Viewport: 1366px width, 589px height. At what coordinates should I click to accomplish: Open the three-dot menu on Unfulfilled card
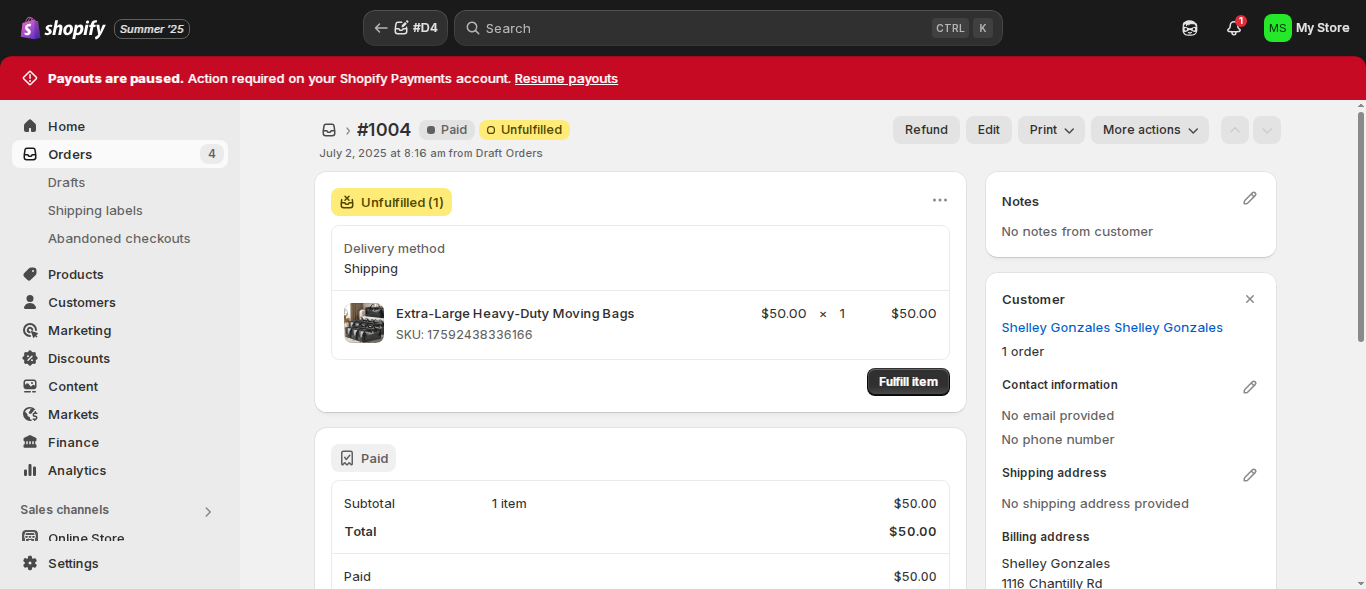pos(940,200)
